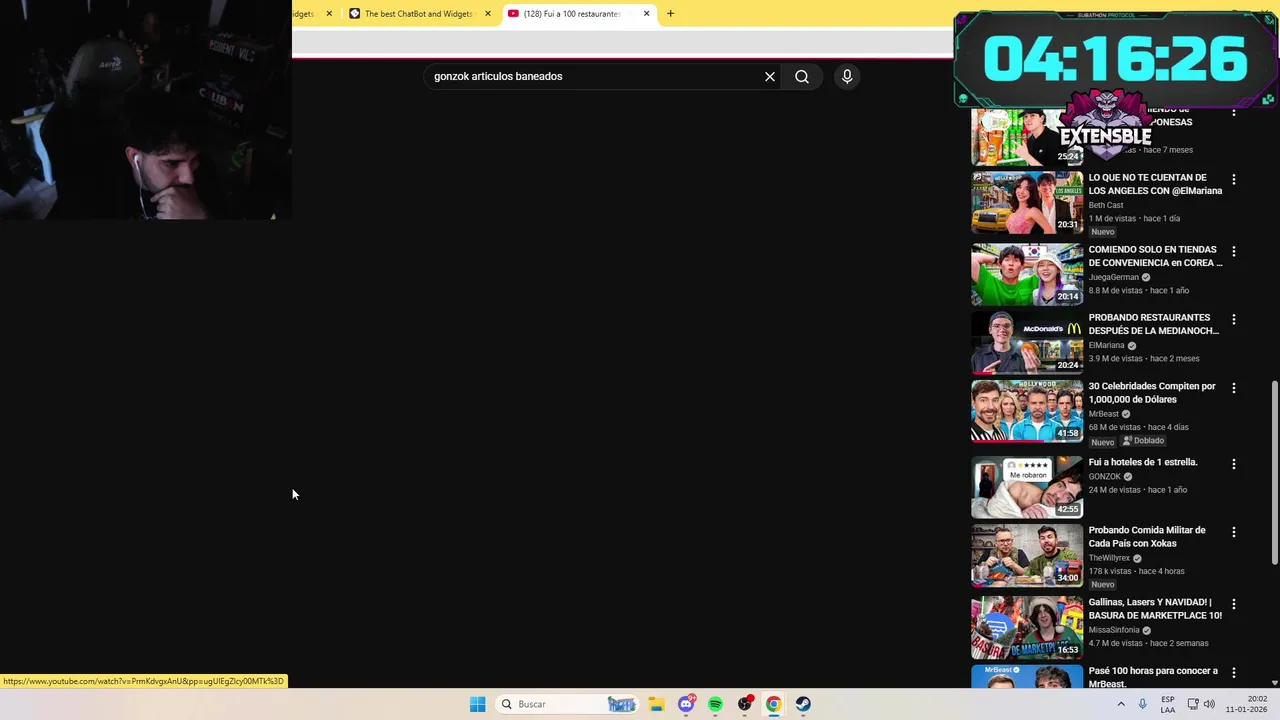Open the '30 Celebridades Compiten' thumbnail

coord(1027,410)
